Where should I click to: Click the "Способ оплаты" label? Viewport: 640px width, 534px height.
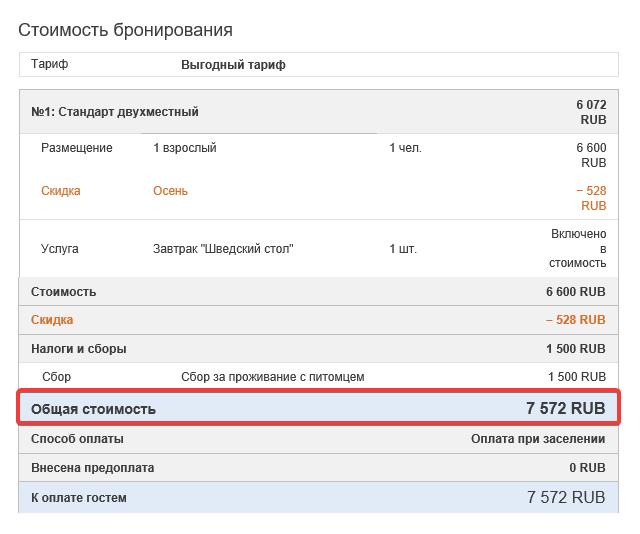tap(77, 439)
